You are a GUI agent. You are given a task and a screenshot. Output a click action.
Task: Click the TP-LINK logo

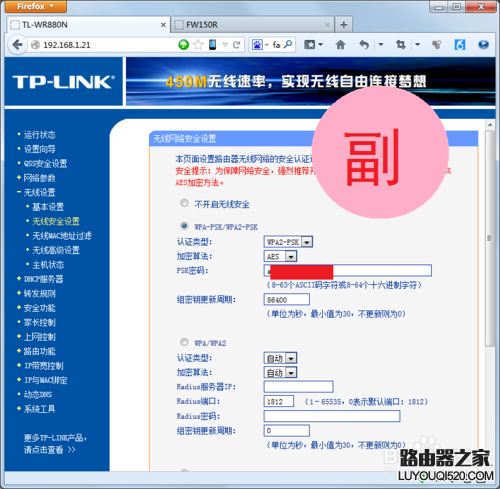[64, 82]
